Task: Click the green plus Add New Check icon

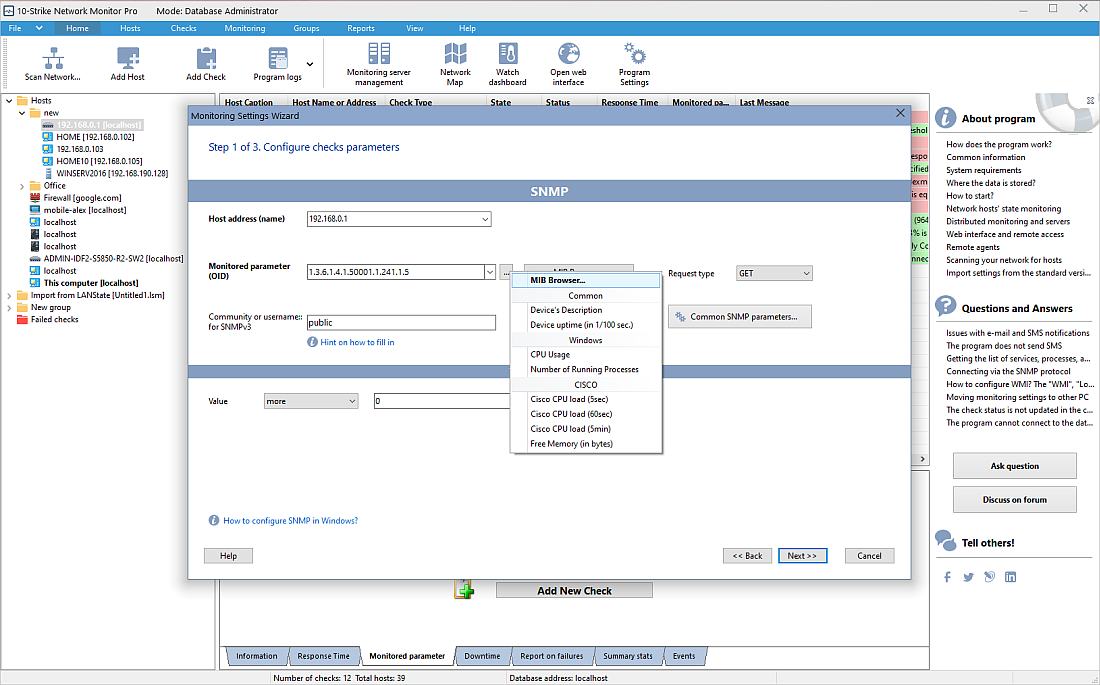Action: (x=464, y=590)
